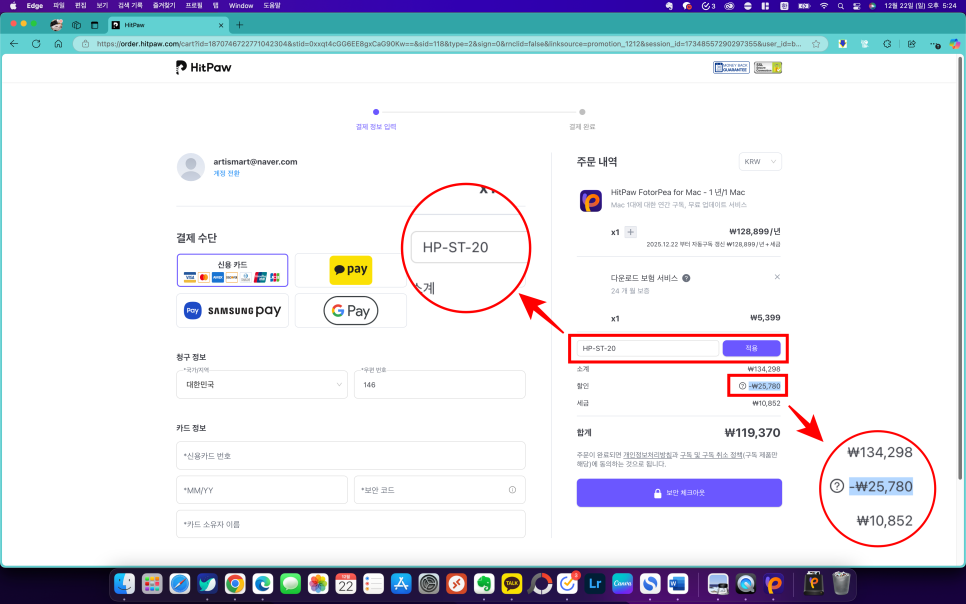This screenshot has width=966, height=604.
Task: Click the browser address bar URL
Action: pos(448,44)
